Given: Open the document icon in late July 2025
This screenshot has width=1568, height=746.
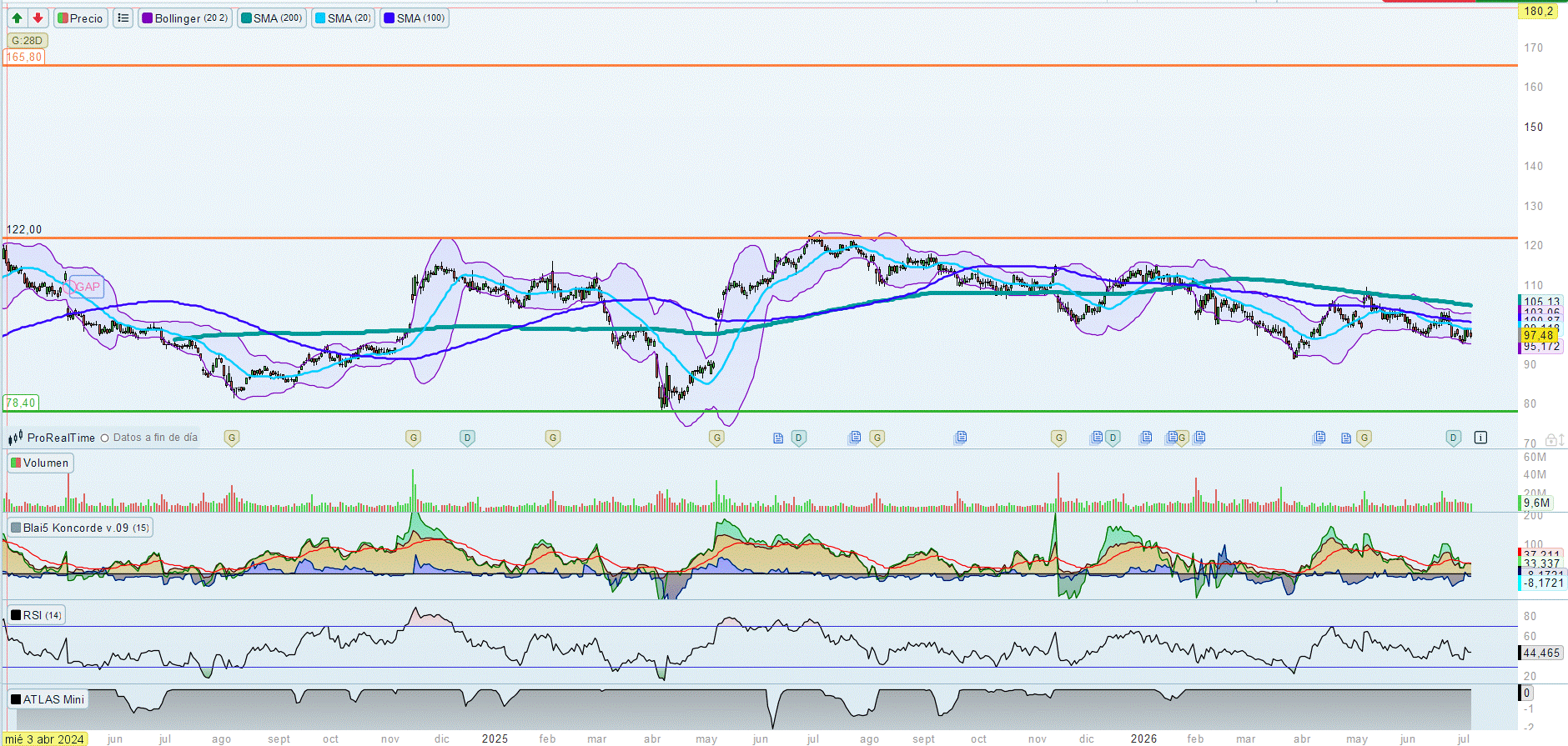Looking at the screenshot, I should pyautogui.click(x=855, y=437).
